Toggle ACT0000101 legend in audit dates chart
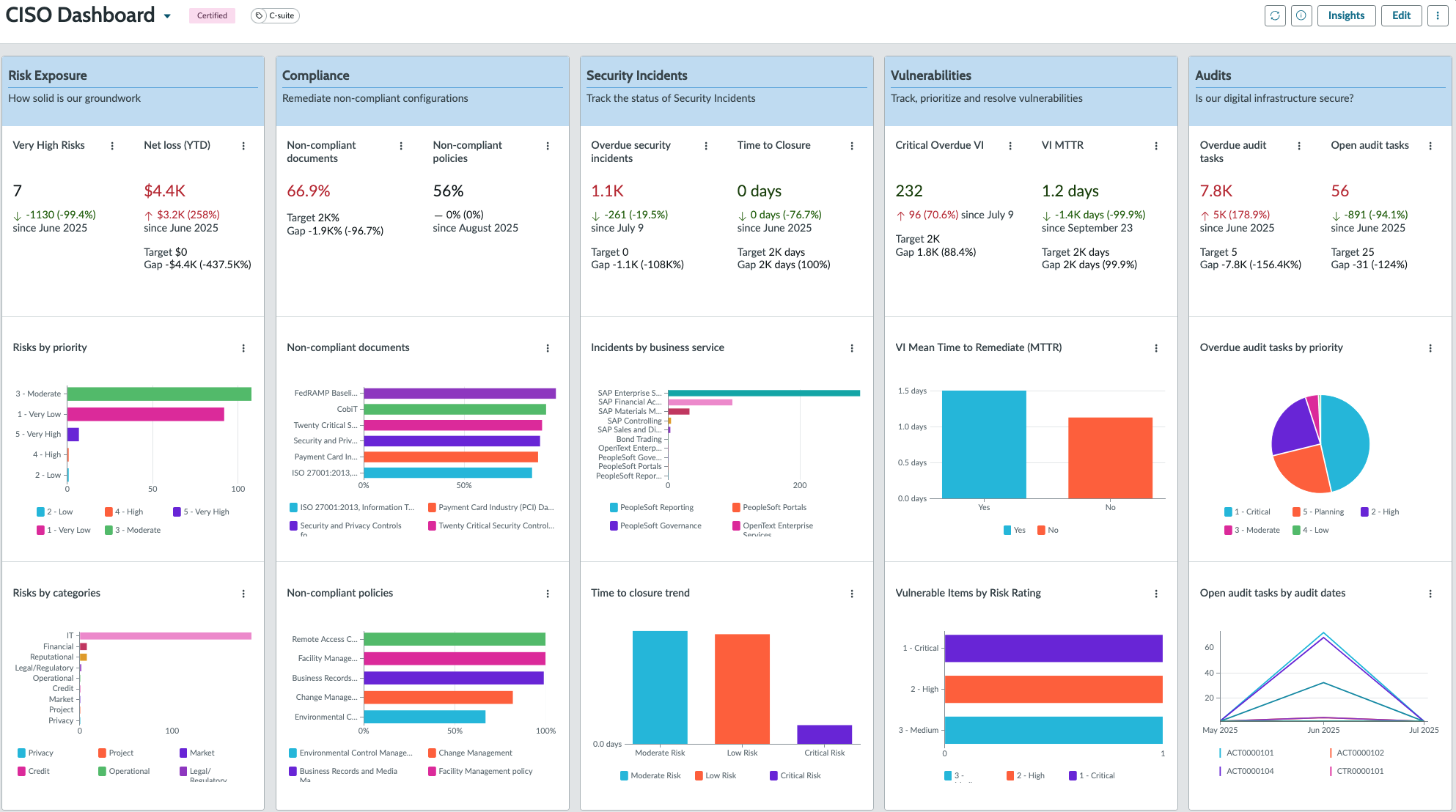 click(1246, 753)
